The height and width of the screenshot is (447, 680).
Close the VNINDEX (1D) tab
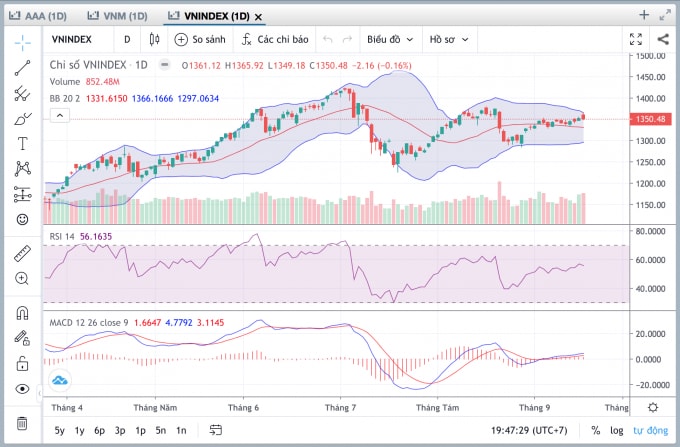pos(258,17)
